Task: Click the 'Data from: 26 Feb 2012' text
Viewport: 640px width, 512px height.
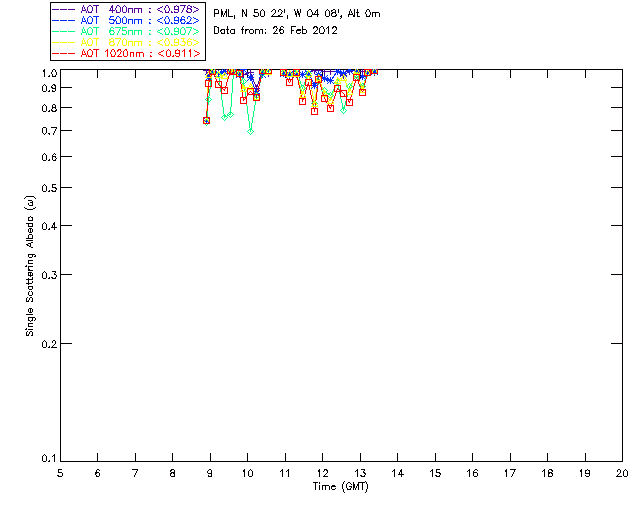Action: (x=275, y=30)
